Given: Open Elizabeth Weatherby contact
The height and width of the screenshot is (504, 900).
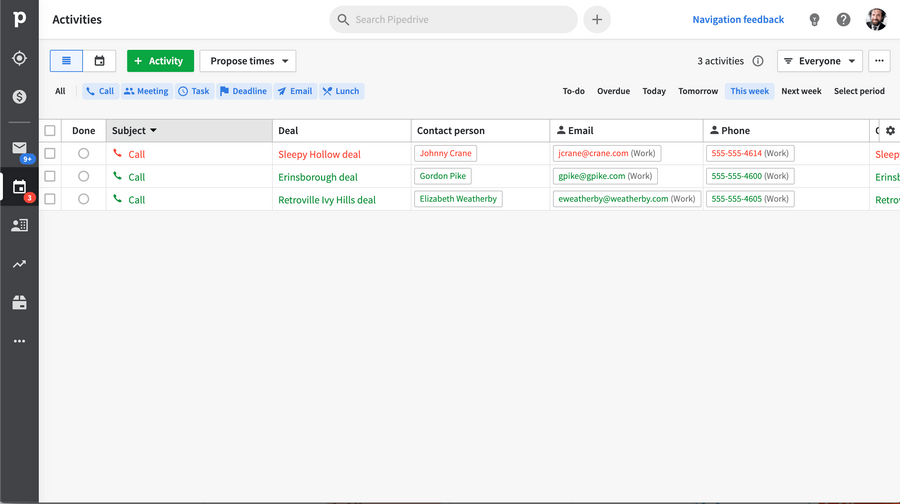Looking at the screenshot, I should pos(458,199).
